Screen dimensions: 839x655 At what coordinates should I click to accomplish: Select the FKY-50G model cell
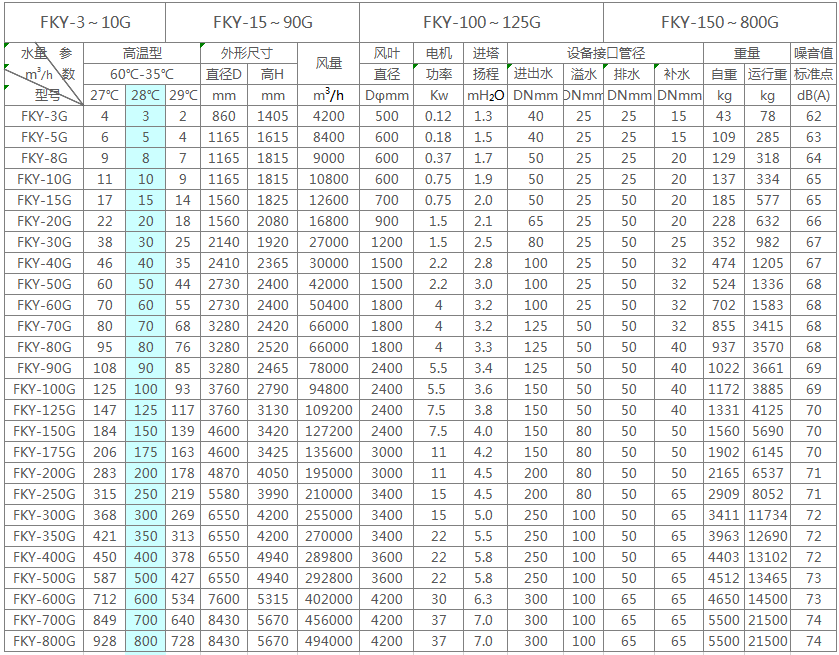pos(44,284)
